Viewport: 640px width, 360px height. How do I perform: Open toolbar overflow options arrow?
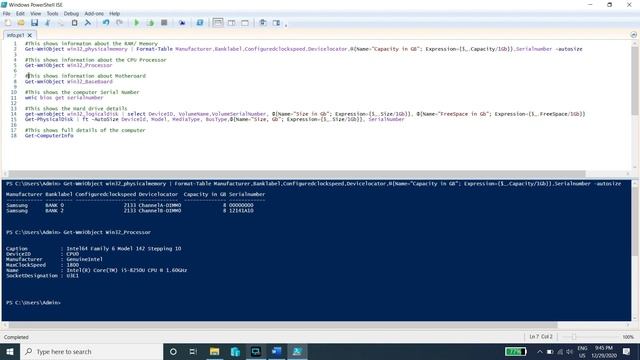click(x=286, y=24)
